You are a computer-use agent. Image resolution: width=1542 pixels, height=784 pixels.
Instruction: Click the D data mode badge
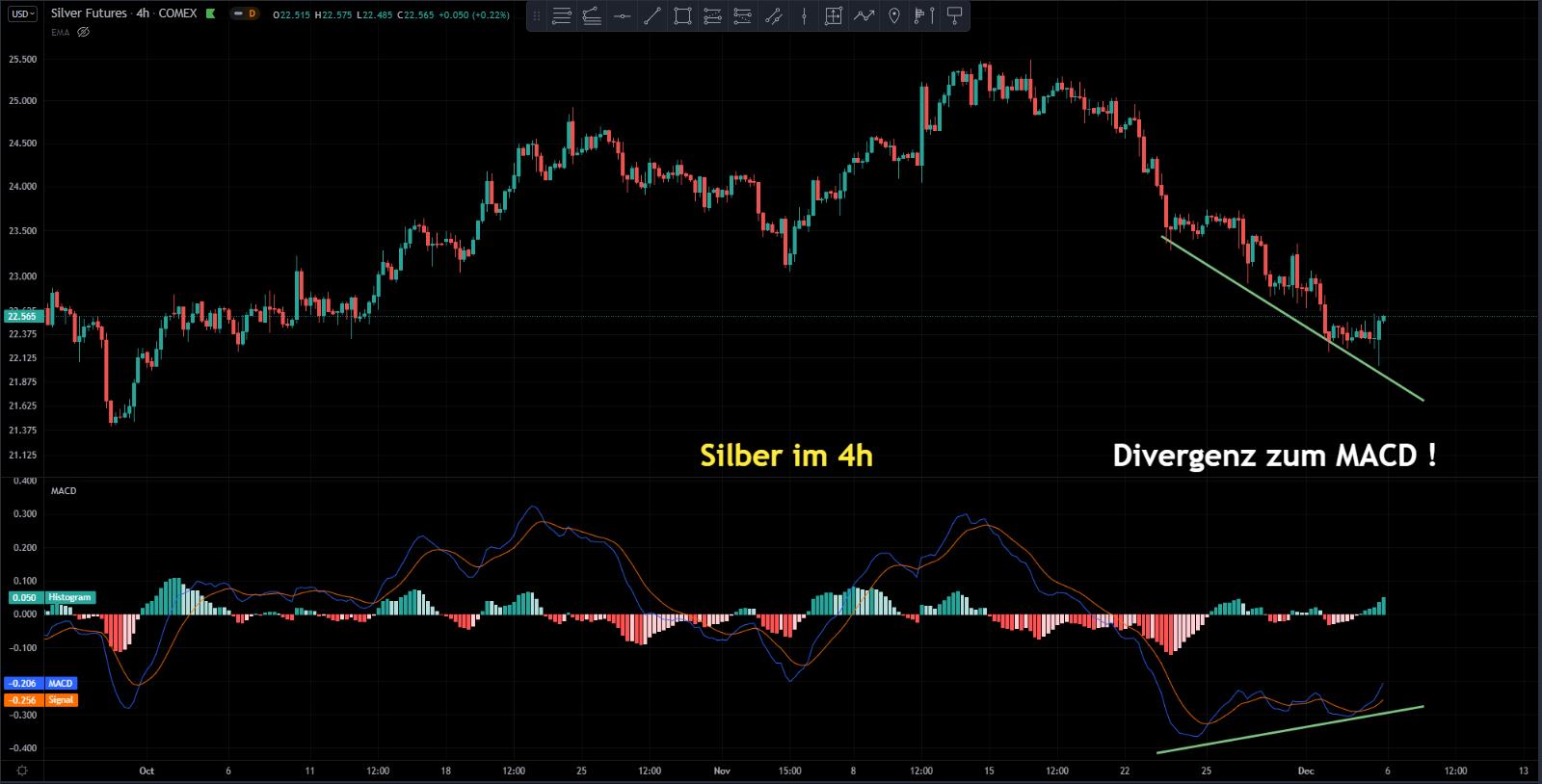click(253, 13)
